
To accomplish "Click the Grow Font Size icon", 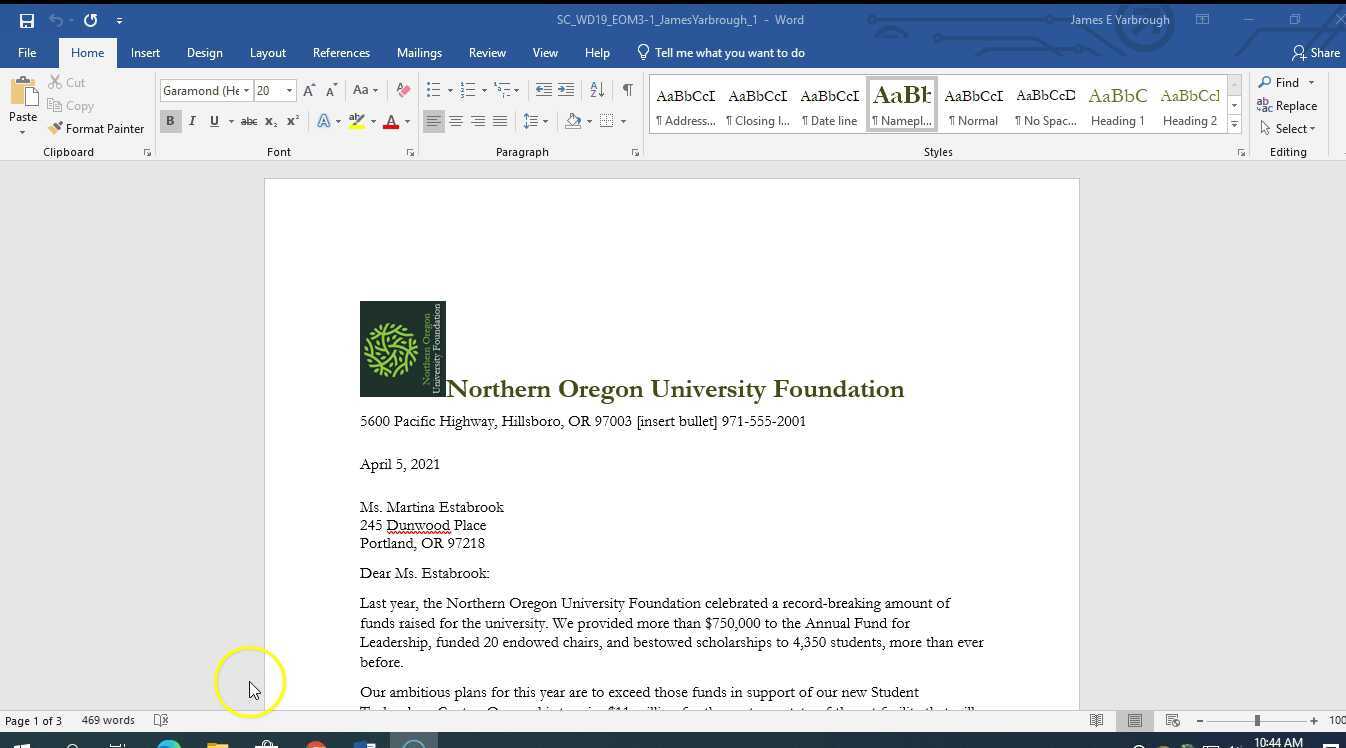I will 309,91.
